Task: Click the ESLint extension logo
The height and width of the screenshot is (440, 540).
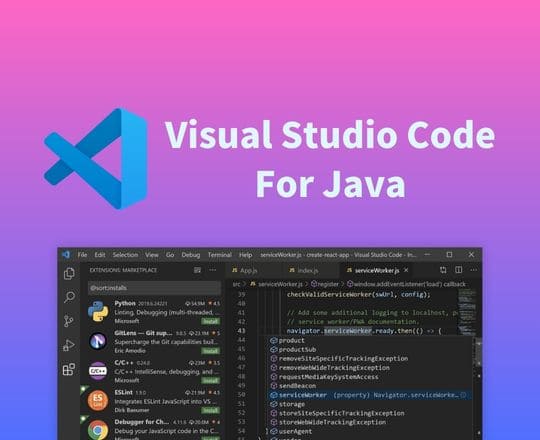Action: pos(98,400)
